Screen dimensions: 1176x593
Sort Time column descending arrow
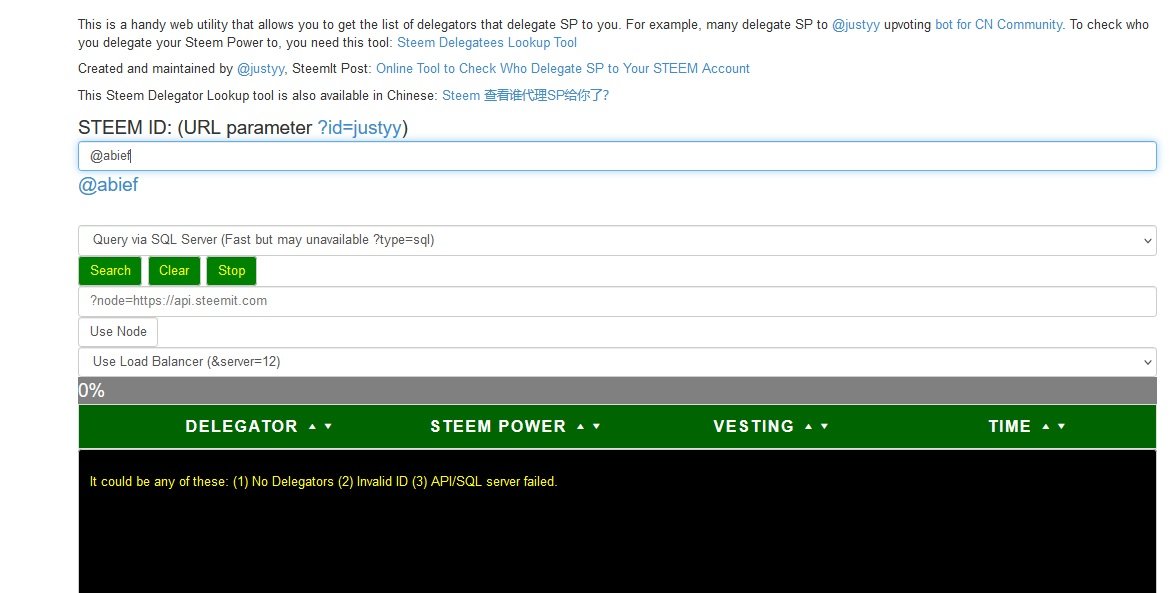pyautogui.click(x=1061, y=427)
